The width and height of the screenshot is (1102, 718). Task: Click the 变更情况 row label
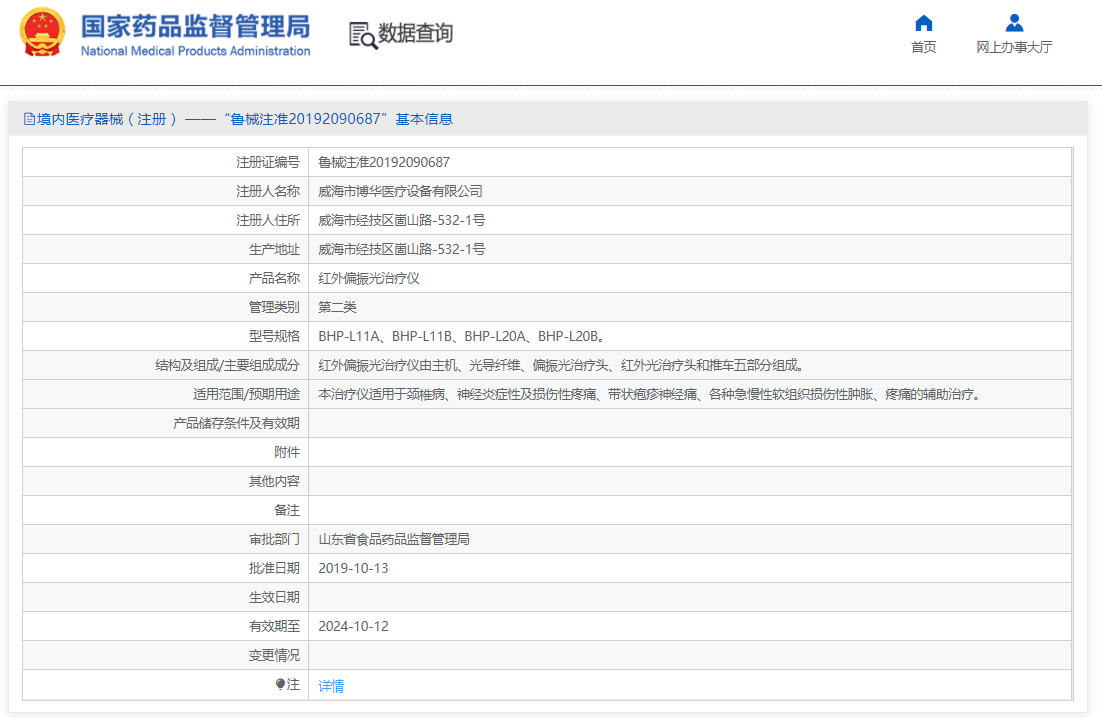click(274, 655)
